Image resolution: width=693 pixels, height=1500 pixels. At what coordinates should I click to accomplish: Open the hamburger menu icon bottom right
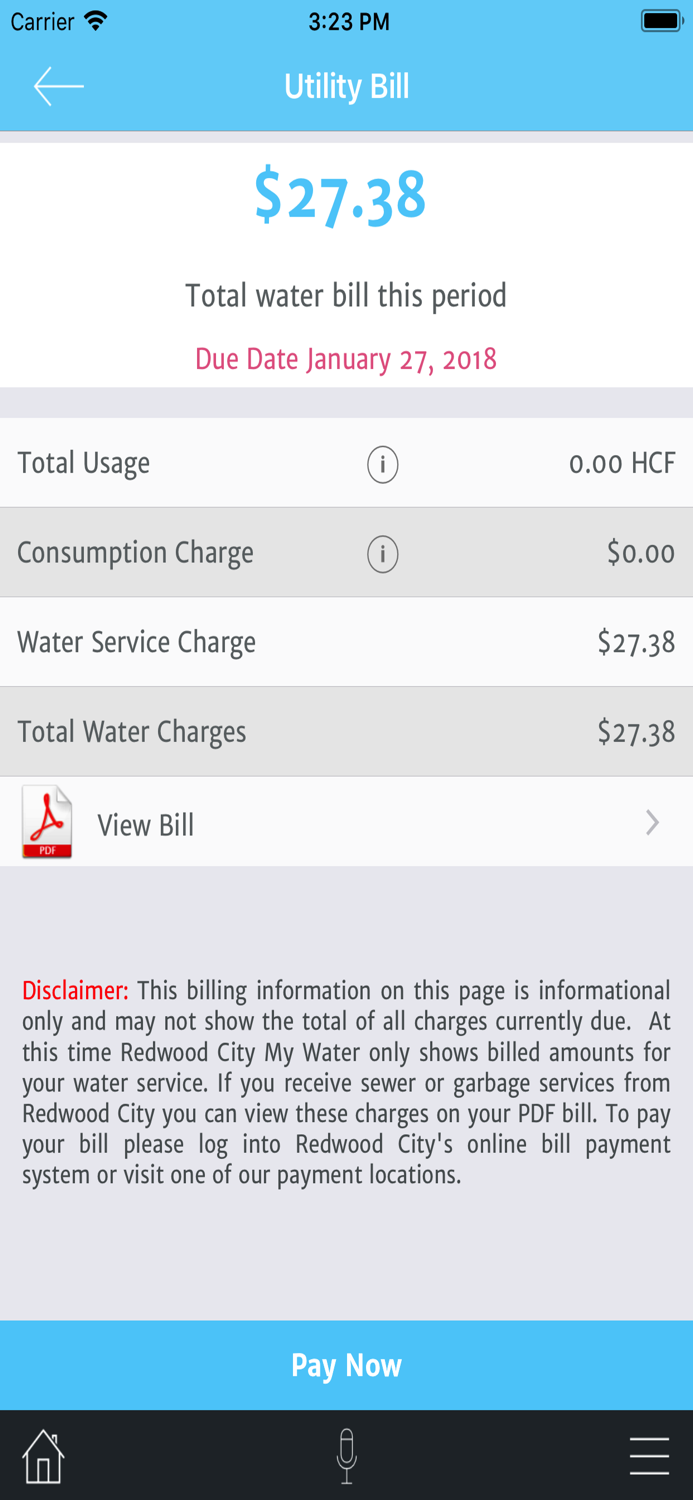[649, 1456]
